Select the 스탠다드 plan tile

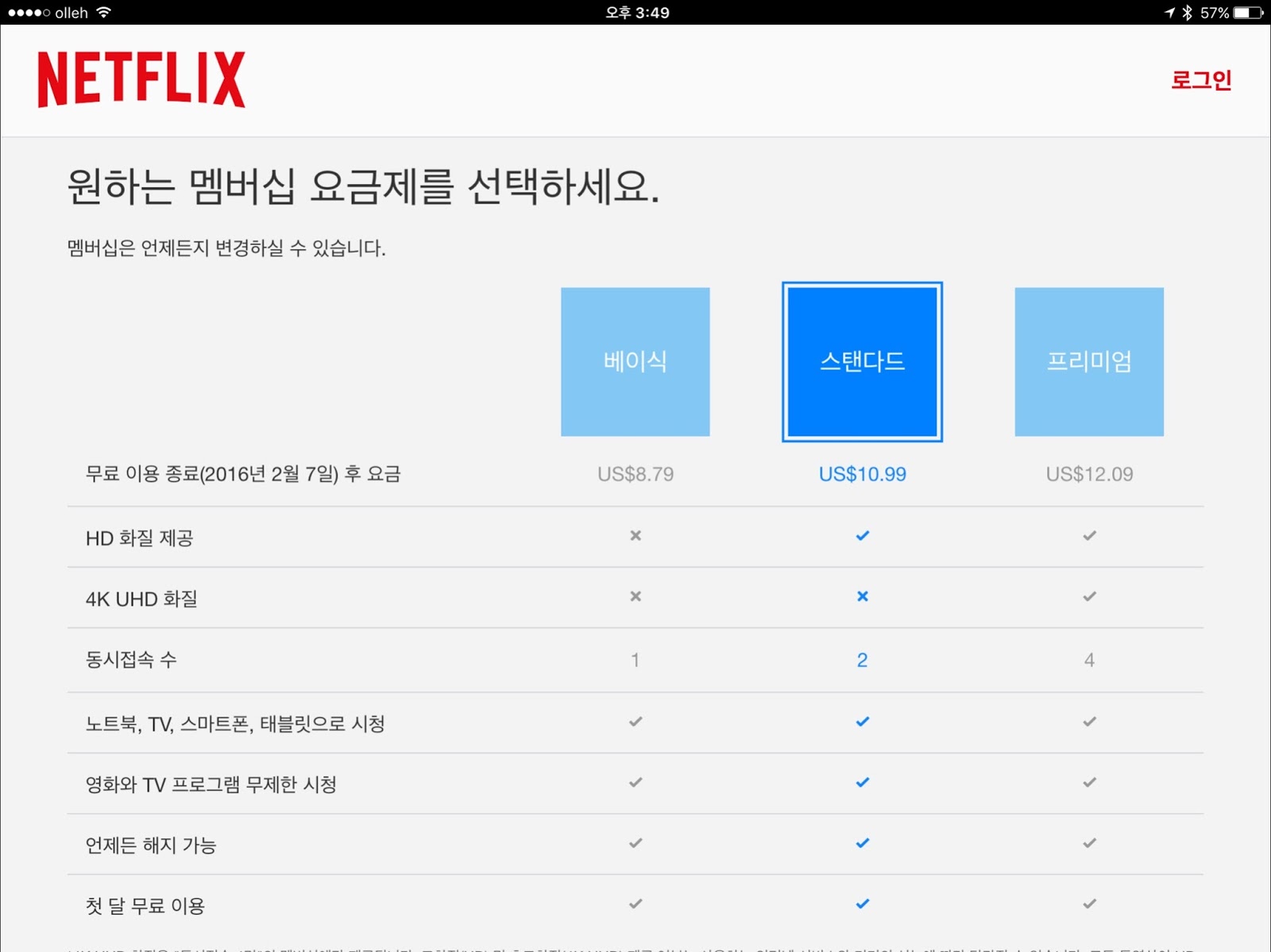click(863, 362)
